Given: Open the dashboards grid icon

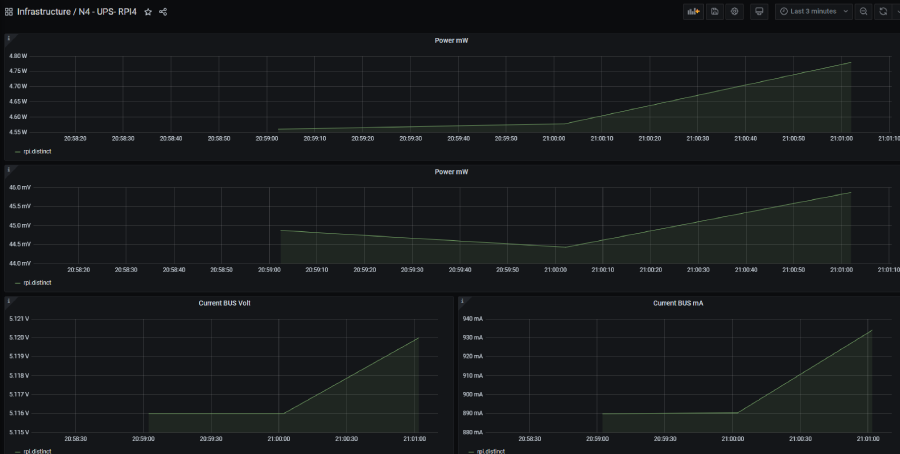Looking at the screenshot, I should tap(9, 12).
